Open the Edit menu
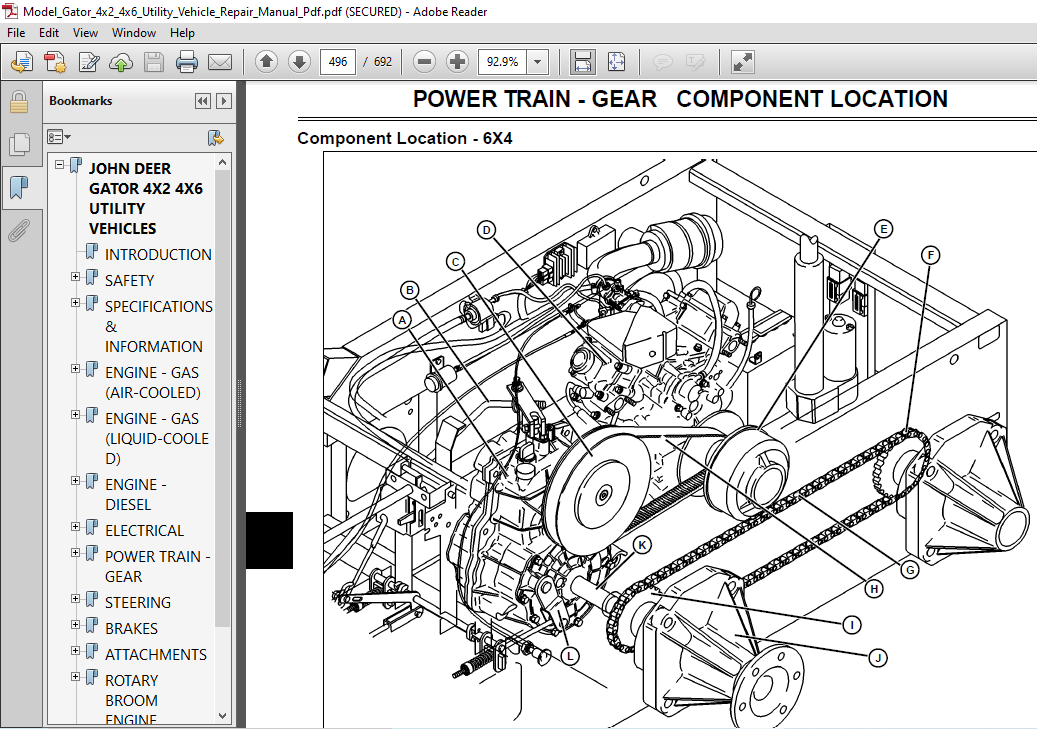This screenshot has height=729, width=1037. coord(49,32)
